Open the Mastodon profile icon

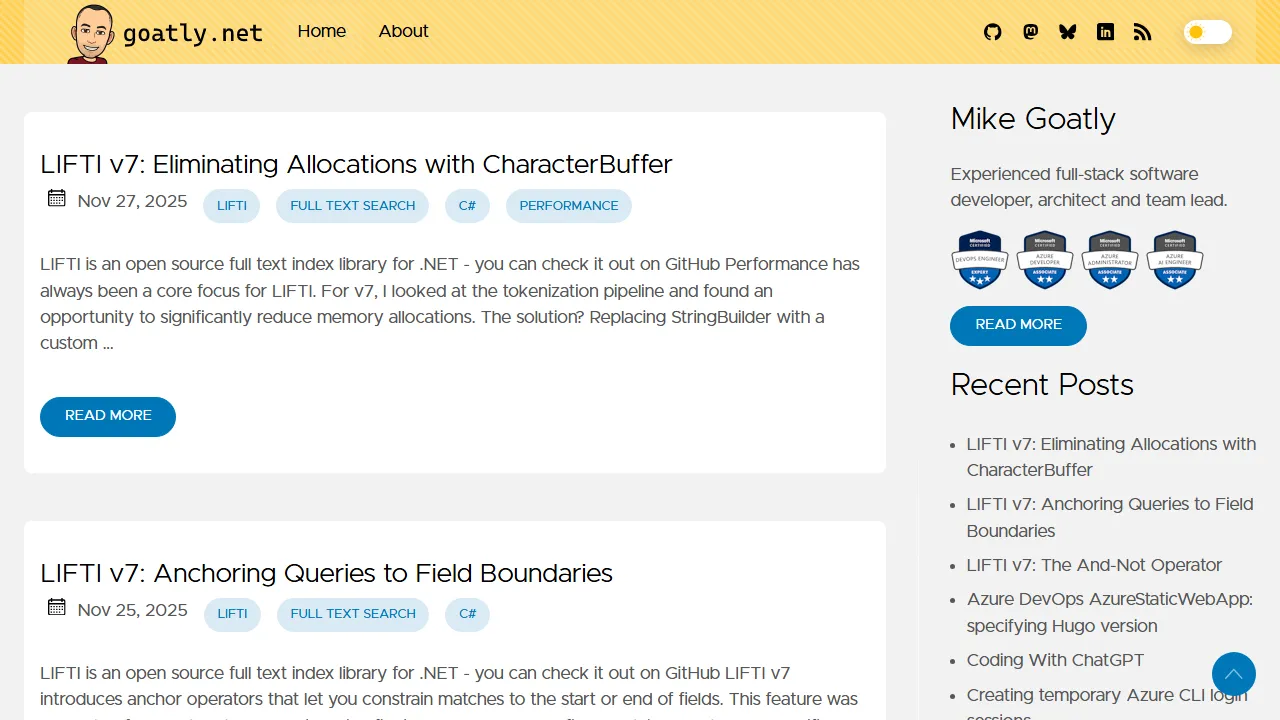pyautogui.click(x=1030, y=32)
